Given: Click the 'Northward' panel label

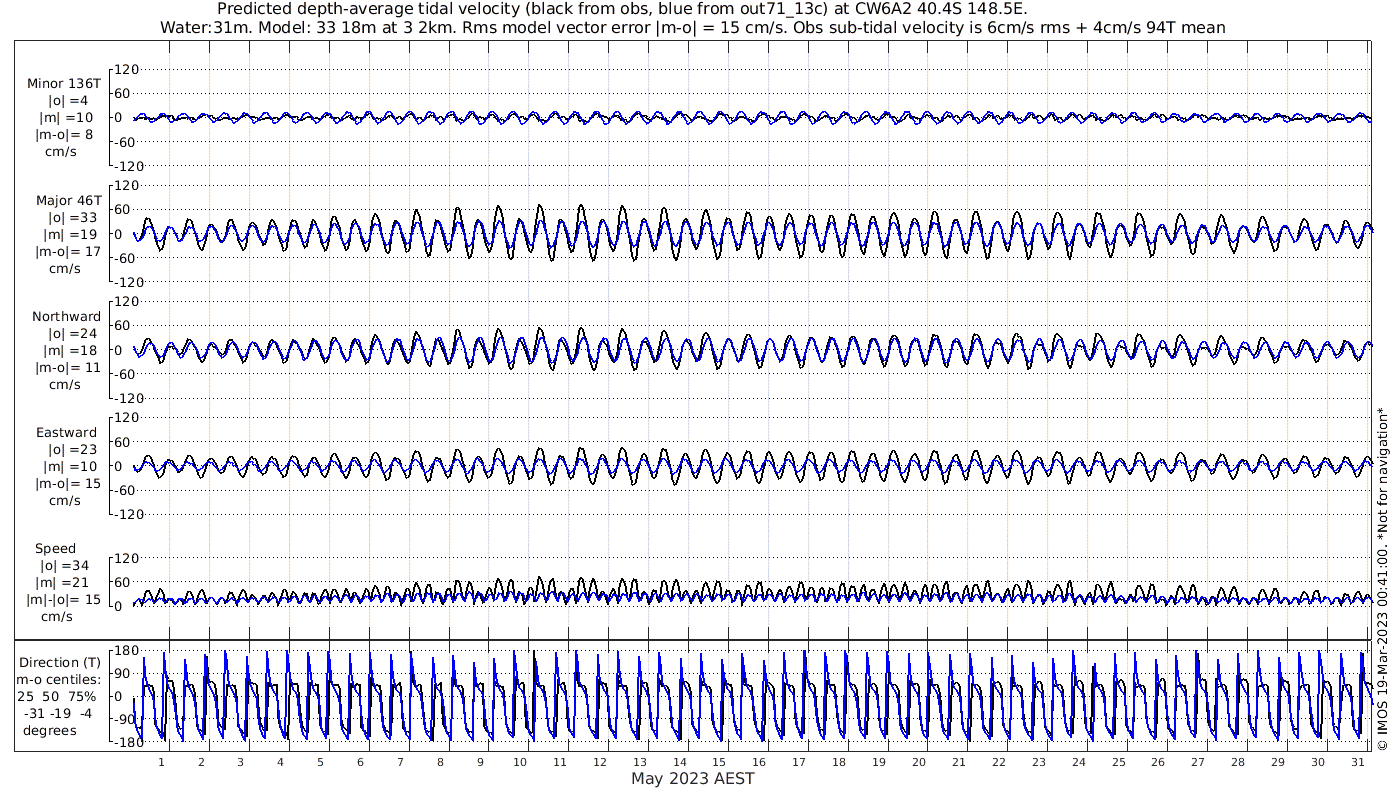Looking at the screenshot, I should click(x=67, y=317).
